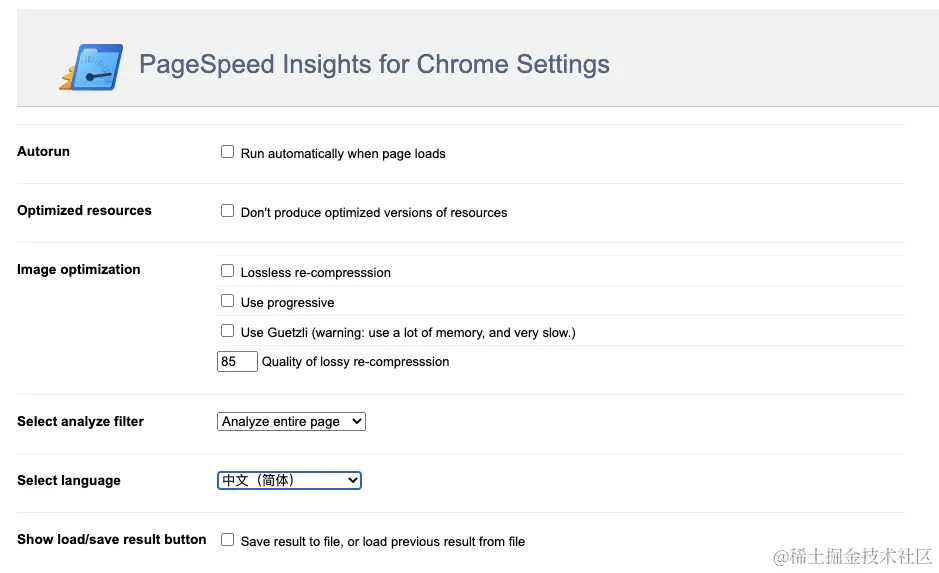Click the lossy quality input showing 85
The width and height of the screenshot is (939, 573).
pos(237,361)
